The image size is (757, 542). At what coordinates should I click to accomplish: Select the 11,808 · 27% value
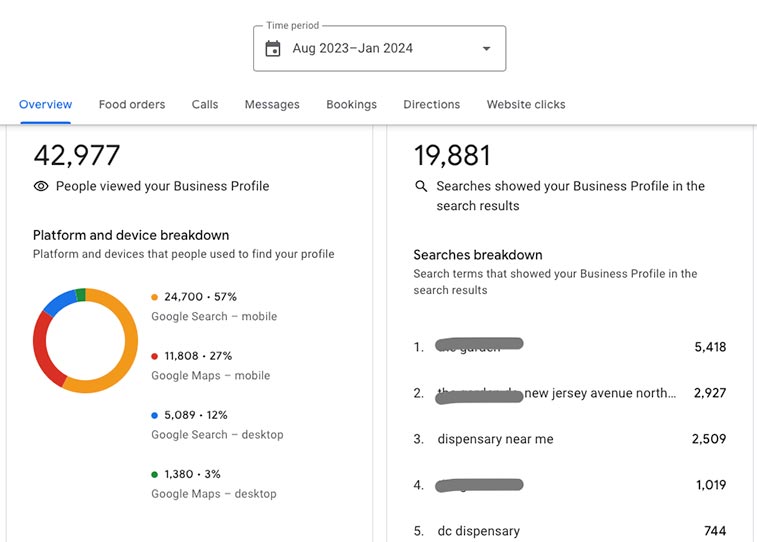(198, 356)
